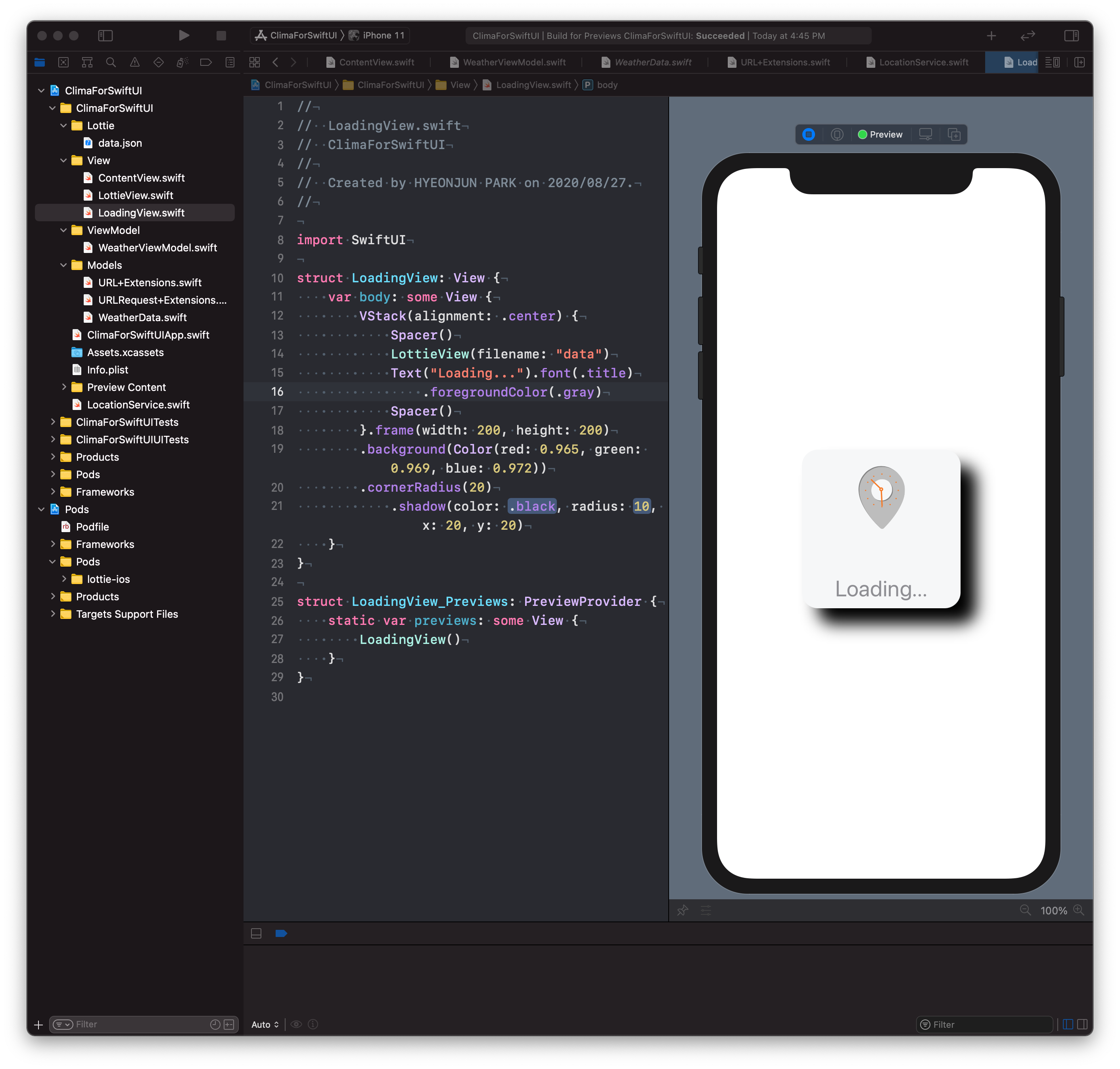The image size is (1120, 1069).
Task: Open the Issue navigator warning icon
Action: [134, 63]
